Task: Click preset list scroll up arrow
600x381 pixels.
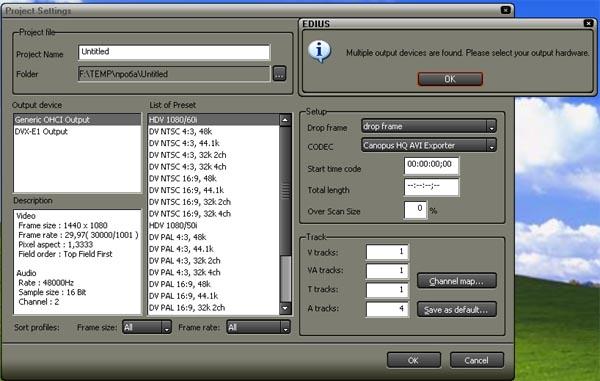Action: pos(285,120)
